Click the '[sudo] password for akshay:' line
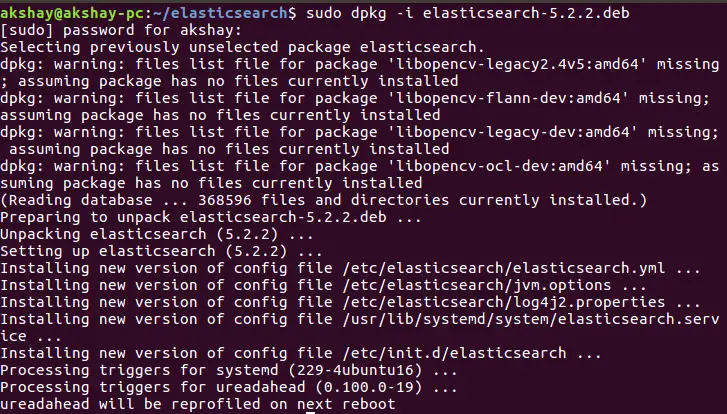Viewport: 727px width, 414px height. [x=112, y=31]
